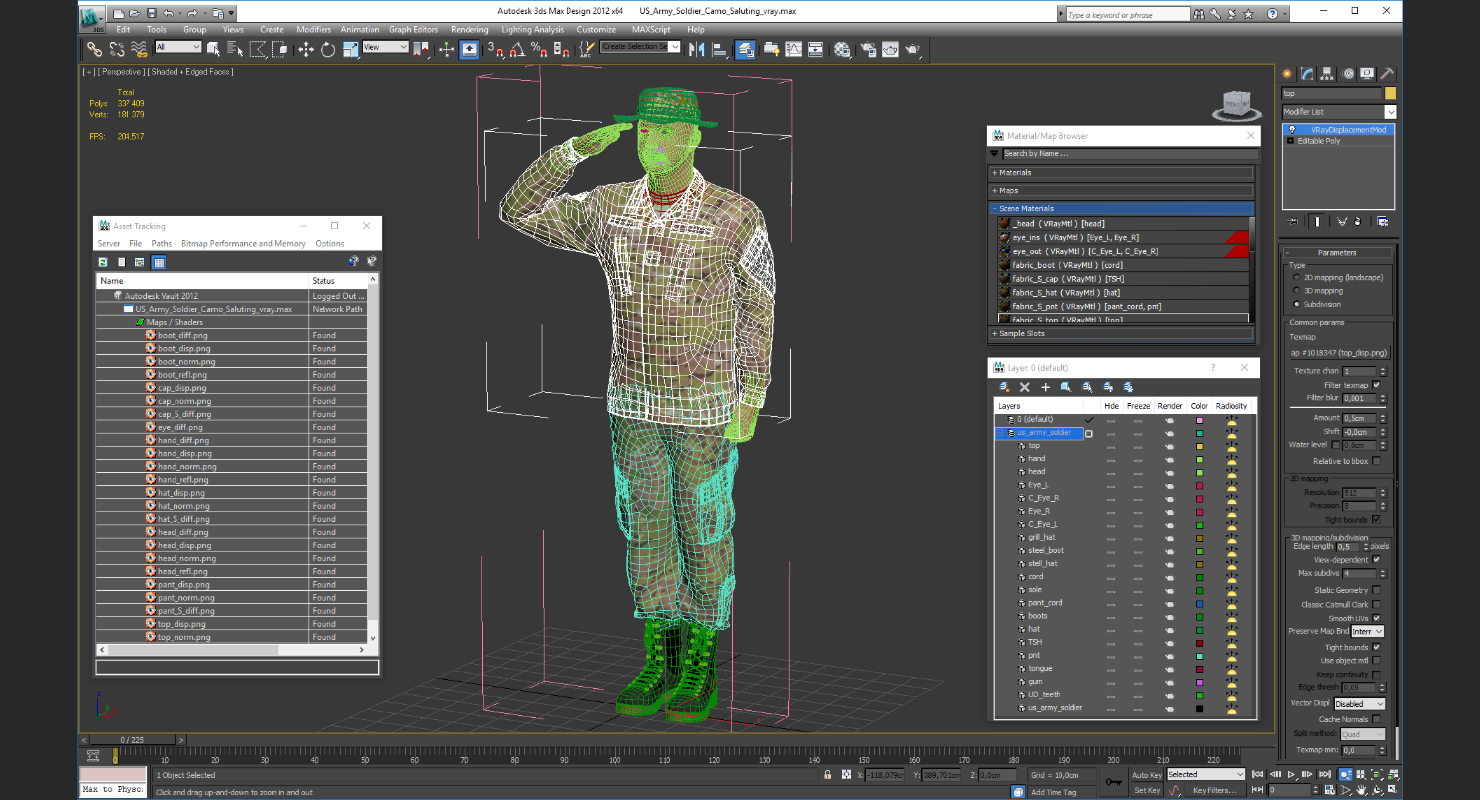
Task: Click Texmap top_disp.png map button
Action: click(1339, 353)
